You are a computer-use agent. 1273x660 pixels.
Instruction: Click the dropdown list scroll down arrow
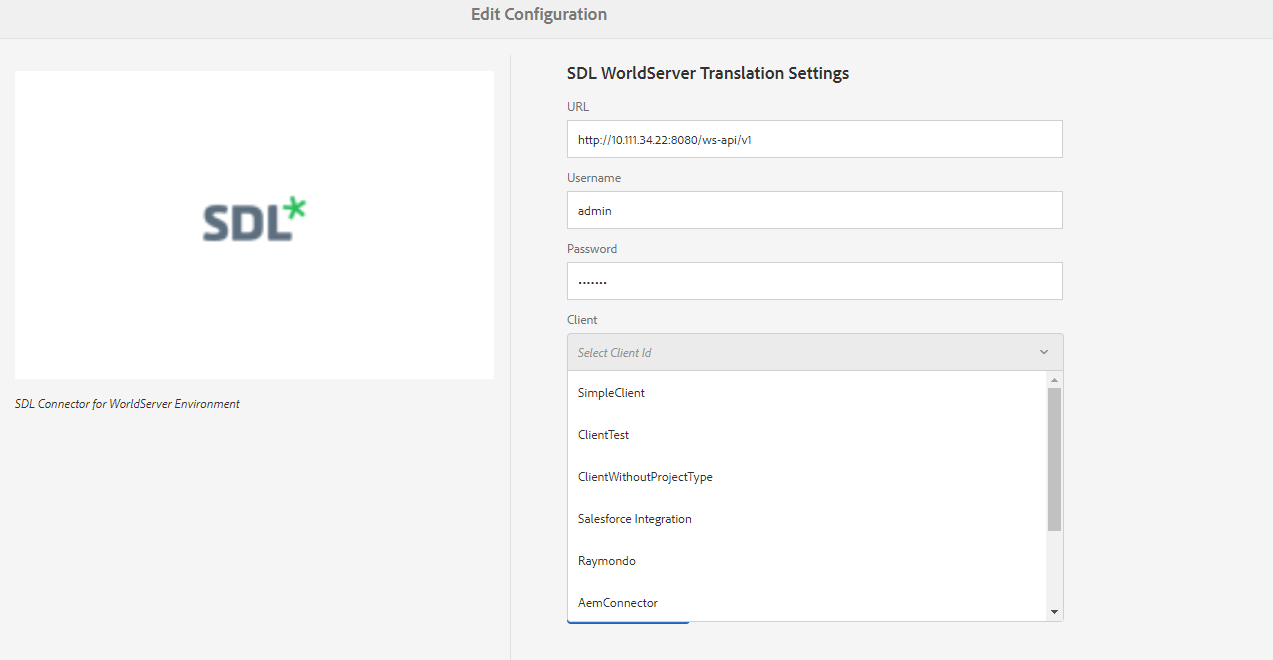[x=1054, y=612]
